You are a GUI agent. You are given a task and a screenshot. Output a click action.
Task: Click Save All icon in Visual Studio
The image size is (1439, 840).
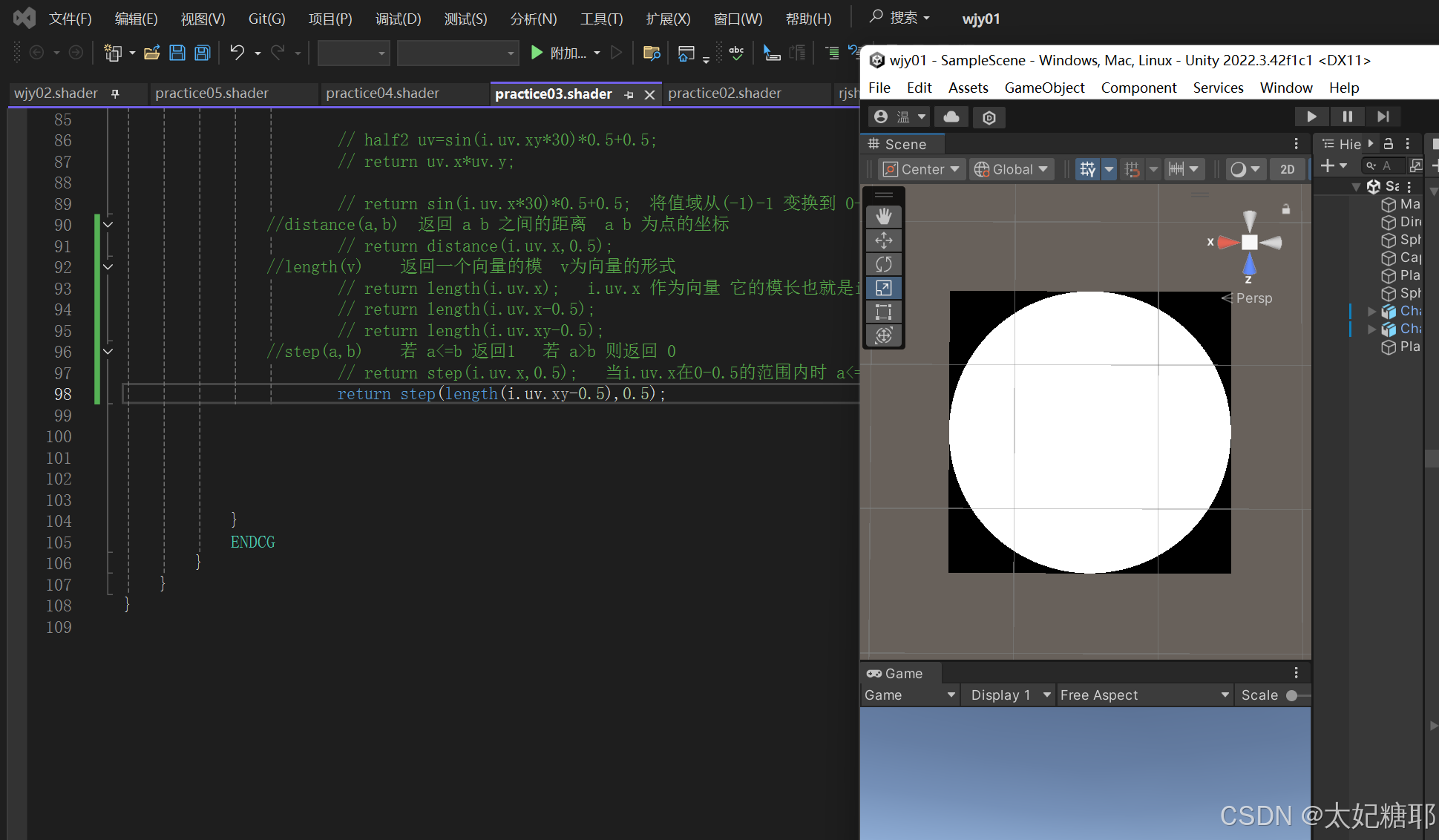[202, 53]
